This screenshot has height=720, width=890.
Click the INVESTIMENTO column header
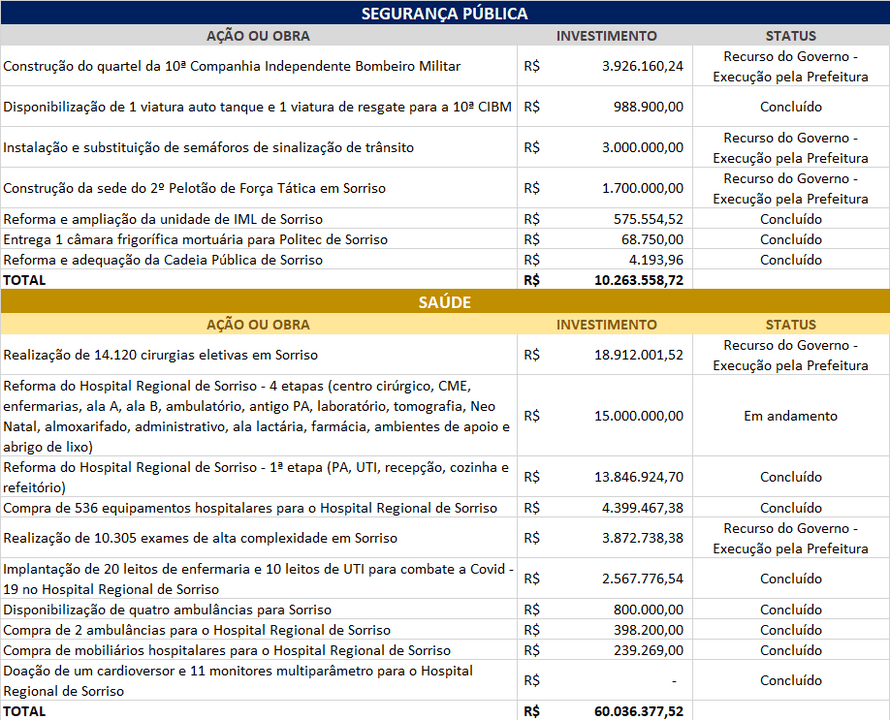pos(605,35)
